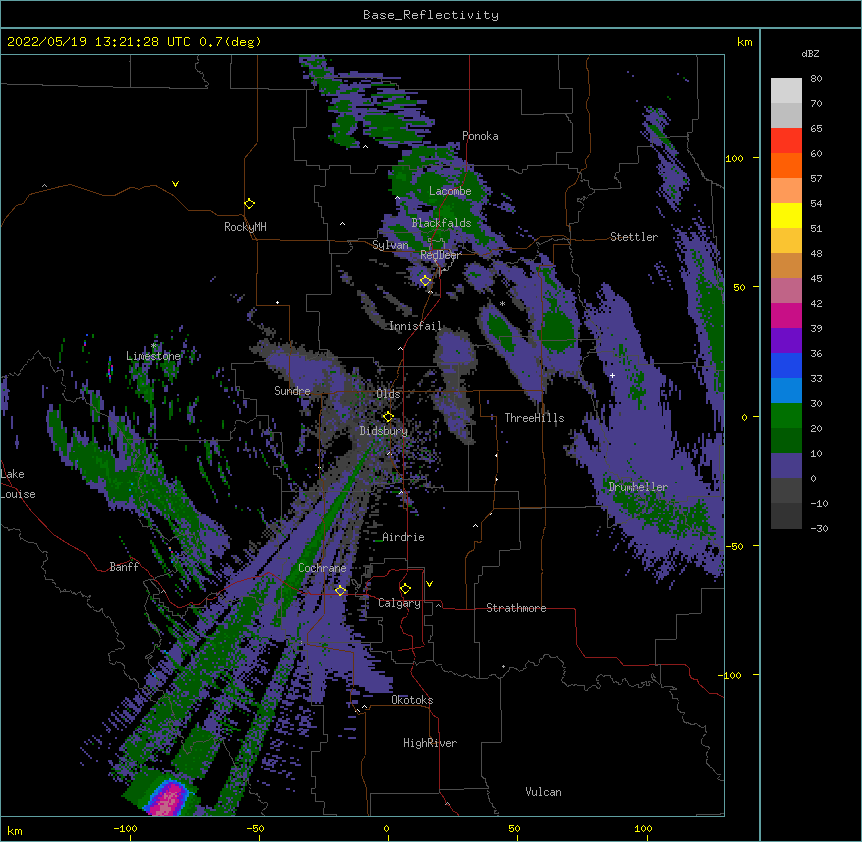Click the 100 tick on the right axis

(734, 158)
